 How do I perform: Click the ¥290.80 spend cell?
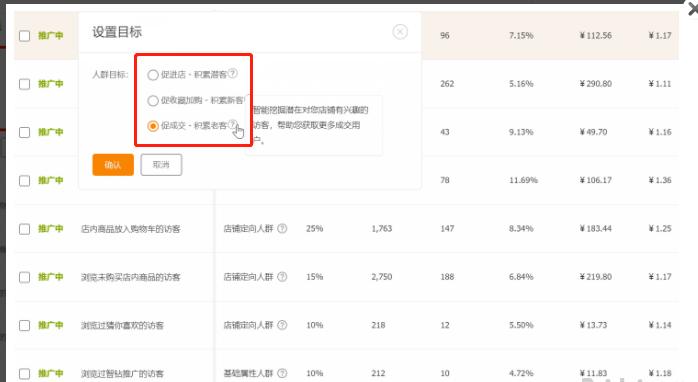point(596,84)
